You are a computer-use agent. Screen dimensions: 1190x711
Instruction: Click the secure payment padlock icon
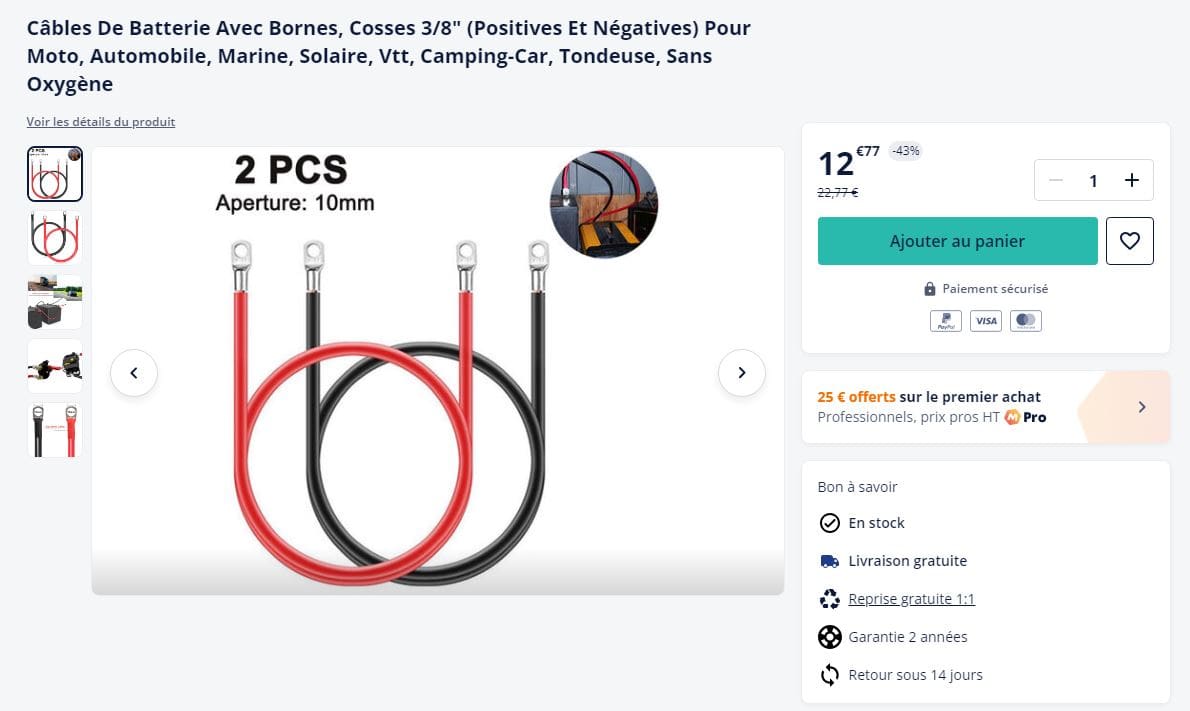tap(930, 289)
